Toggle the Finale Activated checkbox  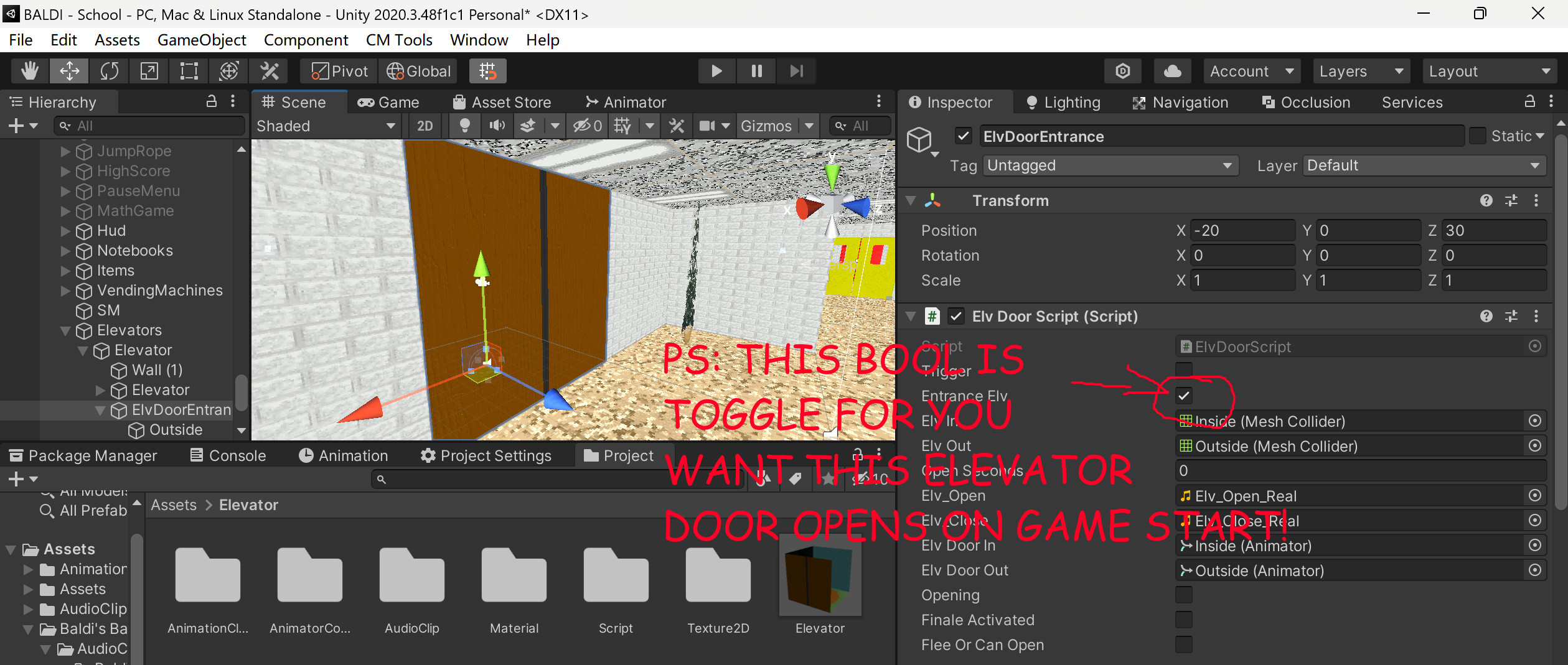(x=1183, y=620)
